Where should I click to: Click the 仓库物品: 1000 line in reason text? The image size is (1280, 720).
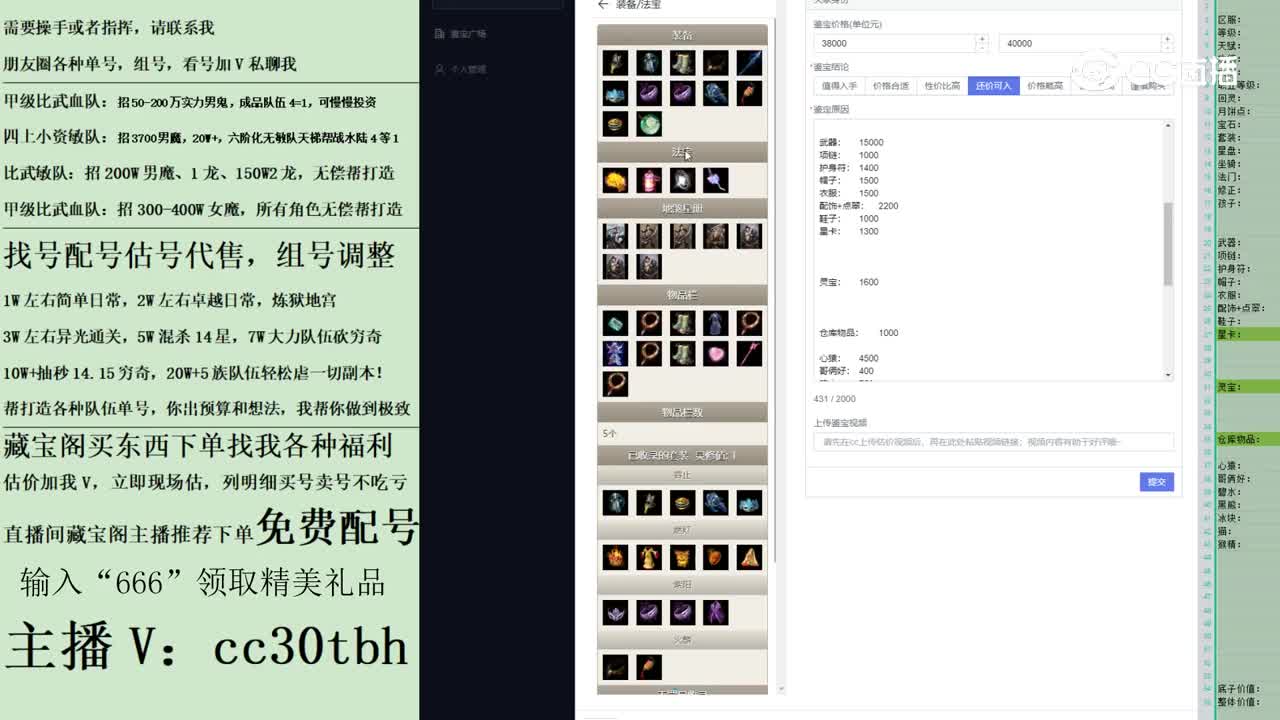859,333
